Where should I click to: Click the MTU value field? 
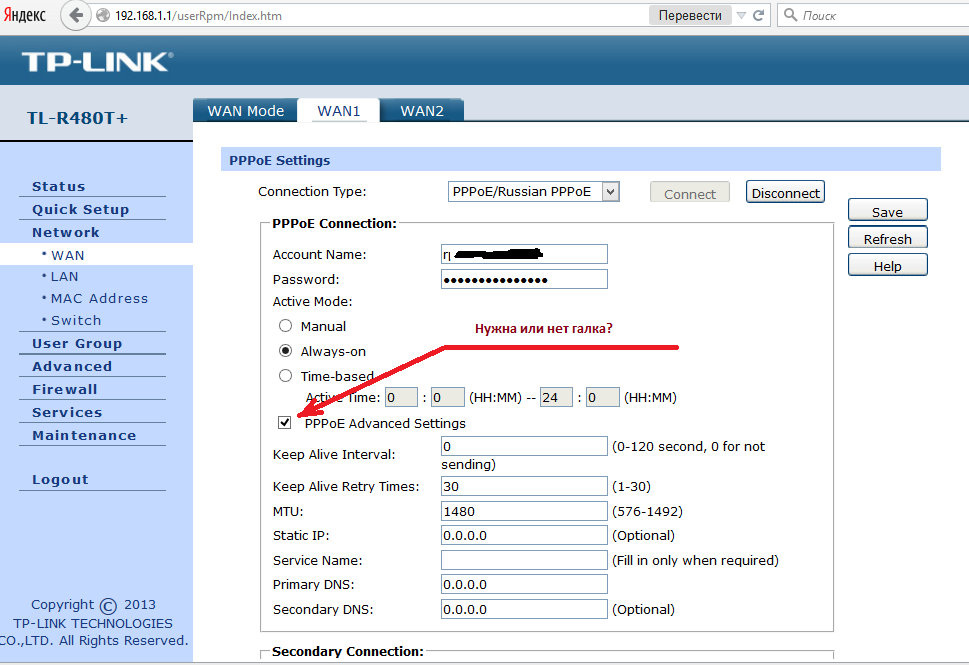point(524,511)
